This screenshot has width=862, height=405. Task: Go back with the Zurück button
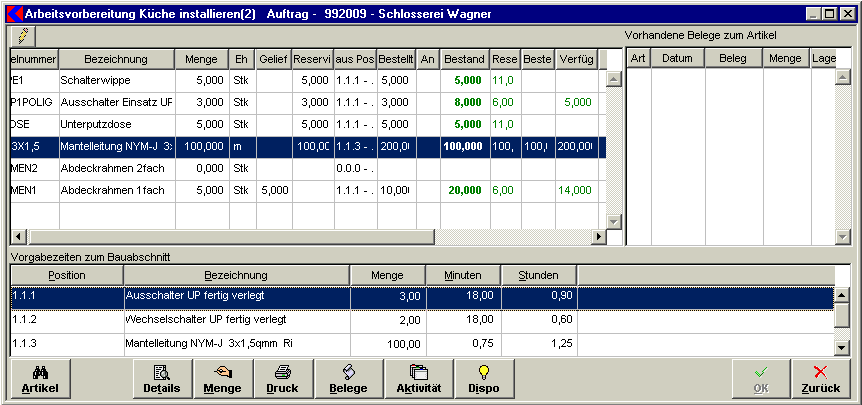(820, 378)
